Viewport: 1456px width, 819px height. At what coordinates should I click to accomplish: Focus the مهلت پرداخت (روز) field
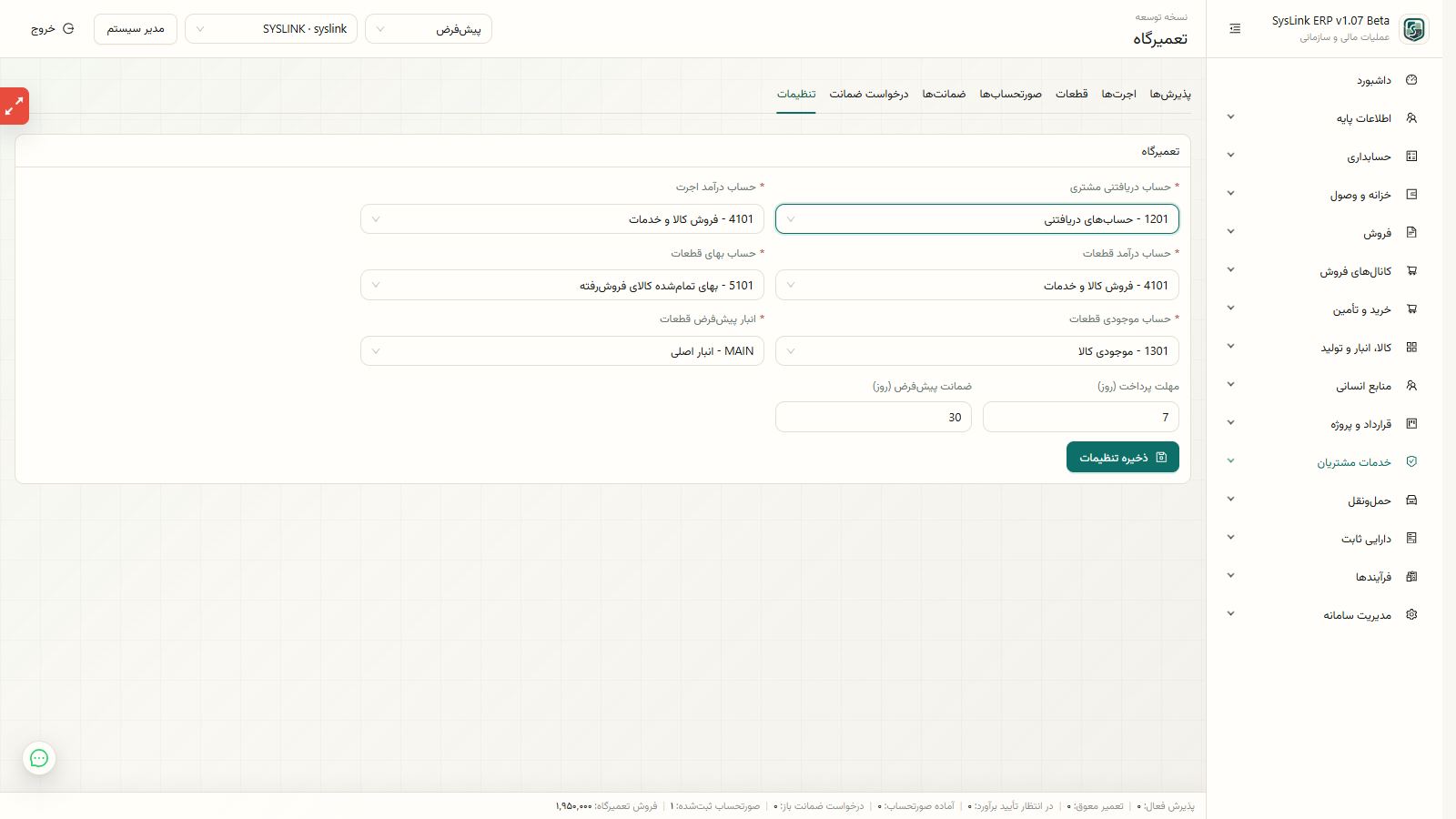1081,418
